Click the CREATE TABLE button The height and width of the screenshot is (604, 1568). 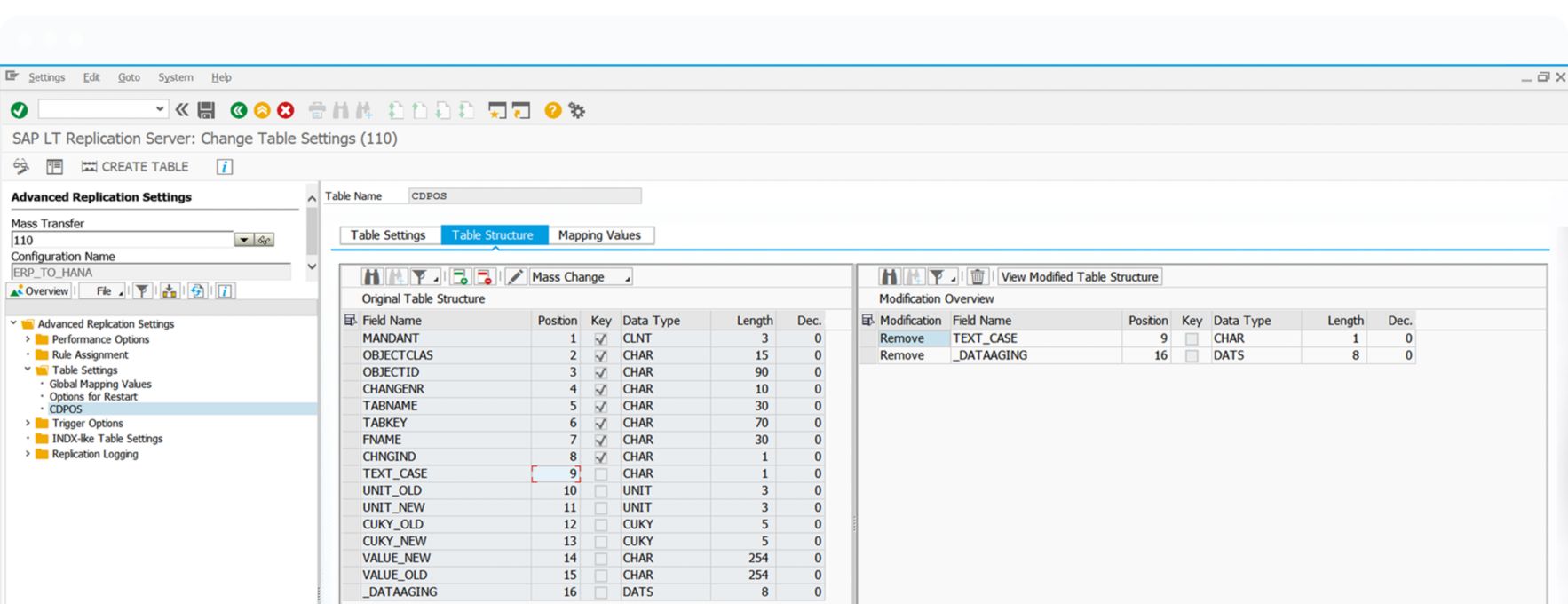click(135, 167)
